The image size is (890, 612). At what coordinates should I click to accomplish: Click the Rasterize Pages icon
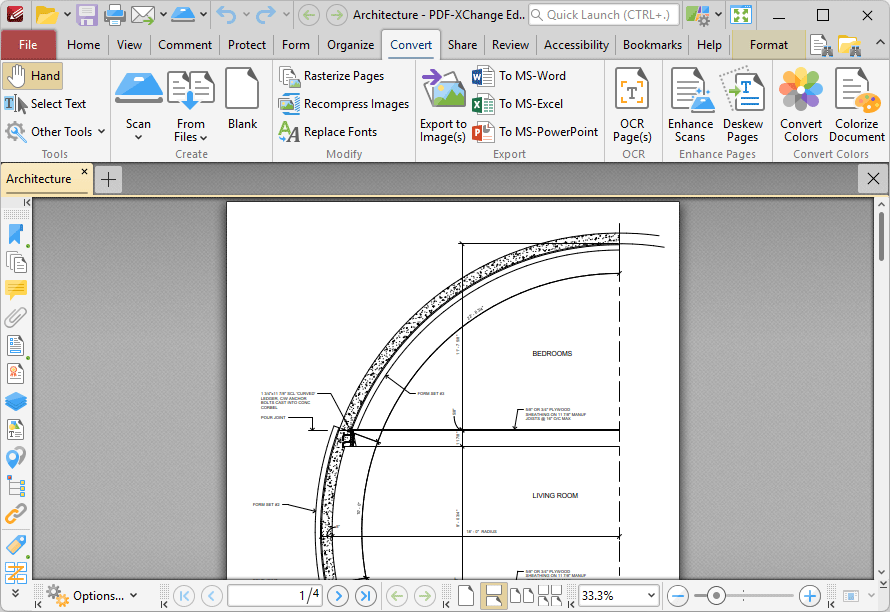(x=289, y=76)
